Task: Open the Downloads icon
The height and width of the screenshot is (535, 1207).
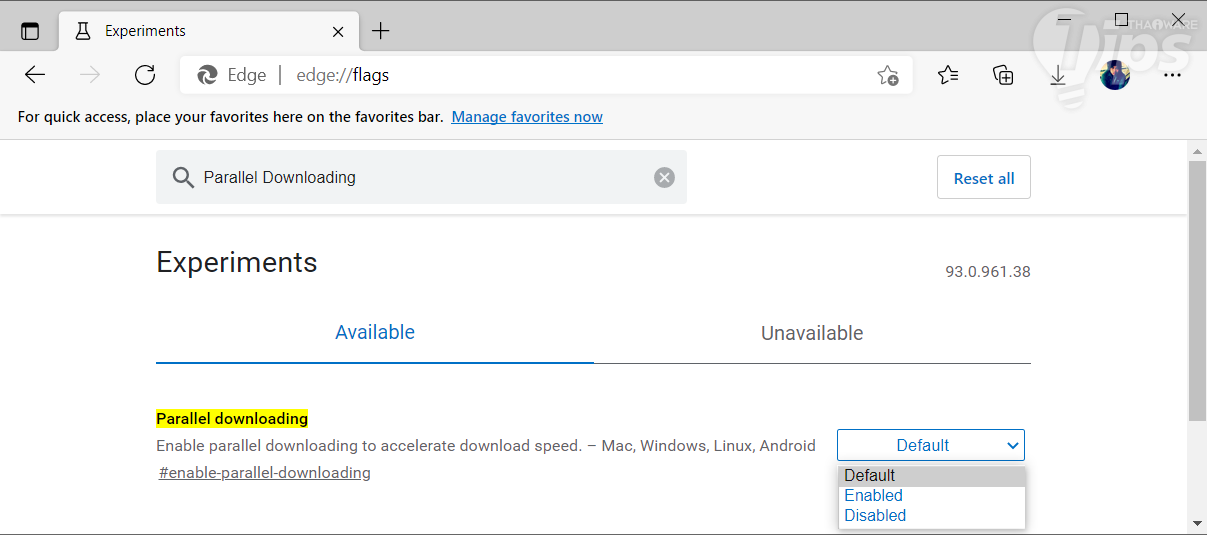Action: pyautogui.click(x=1058, y=75)
